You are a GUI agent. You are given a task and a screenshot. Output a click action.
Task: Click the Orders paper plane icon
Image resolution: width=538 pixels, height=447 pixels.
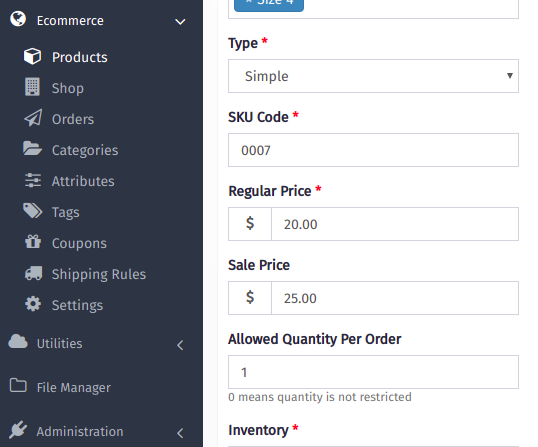(33, 118)
